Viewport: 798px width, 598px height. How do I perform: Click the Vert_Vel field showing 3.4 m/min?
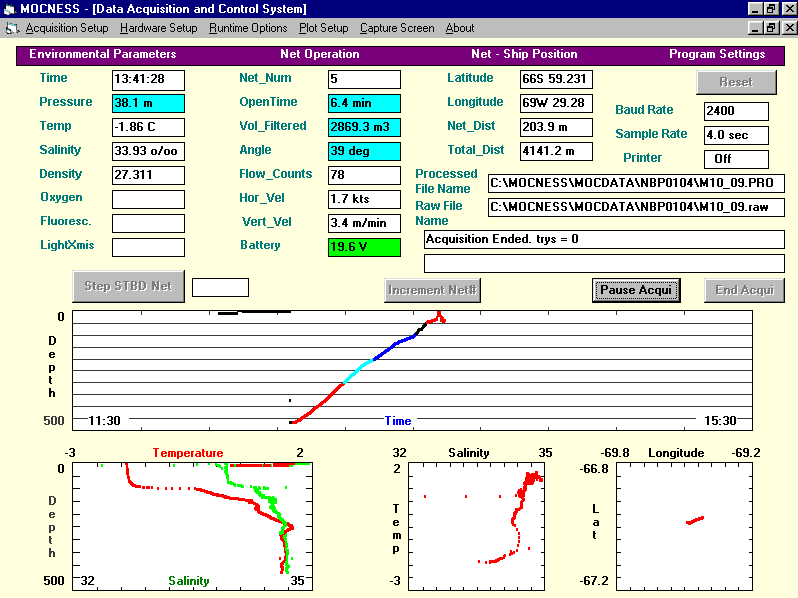click(364, 223)
